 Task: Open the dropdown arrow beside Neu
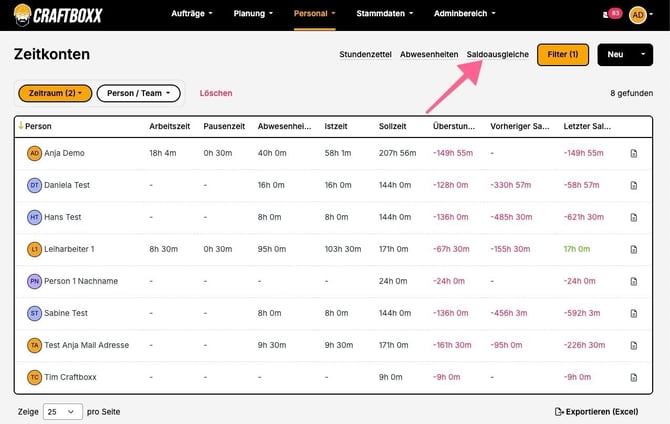click(645, 55)
